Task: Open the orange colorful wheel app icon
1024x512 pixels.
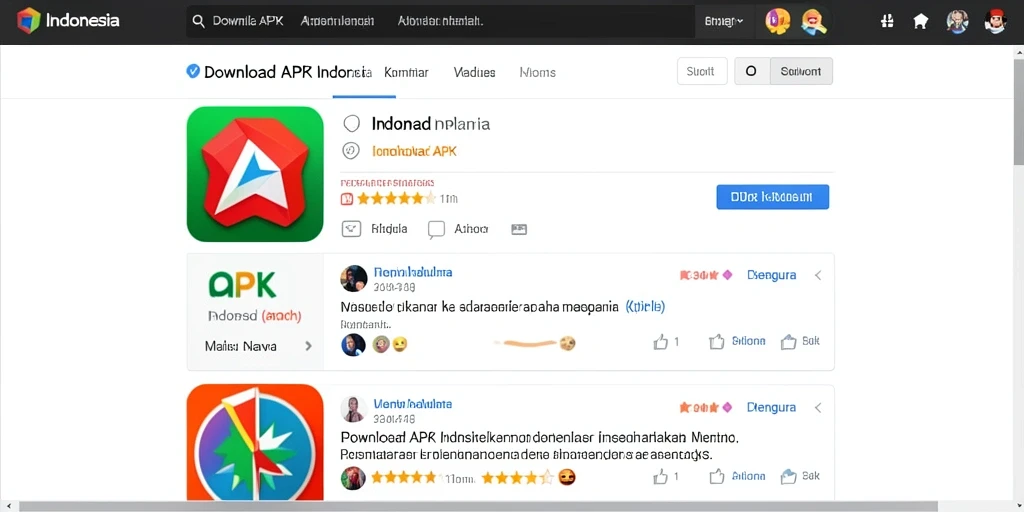Action: pos(255,443)
